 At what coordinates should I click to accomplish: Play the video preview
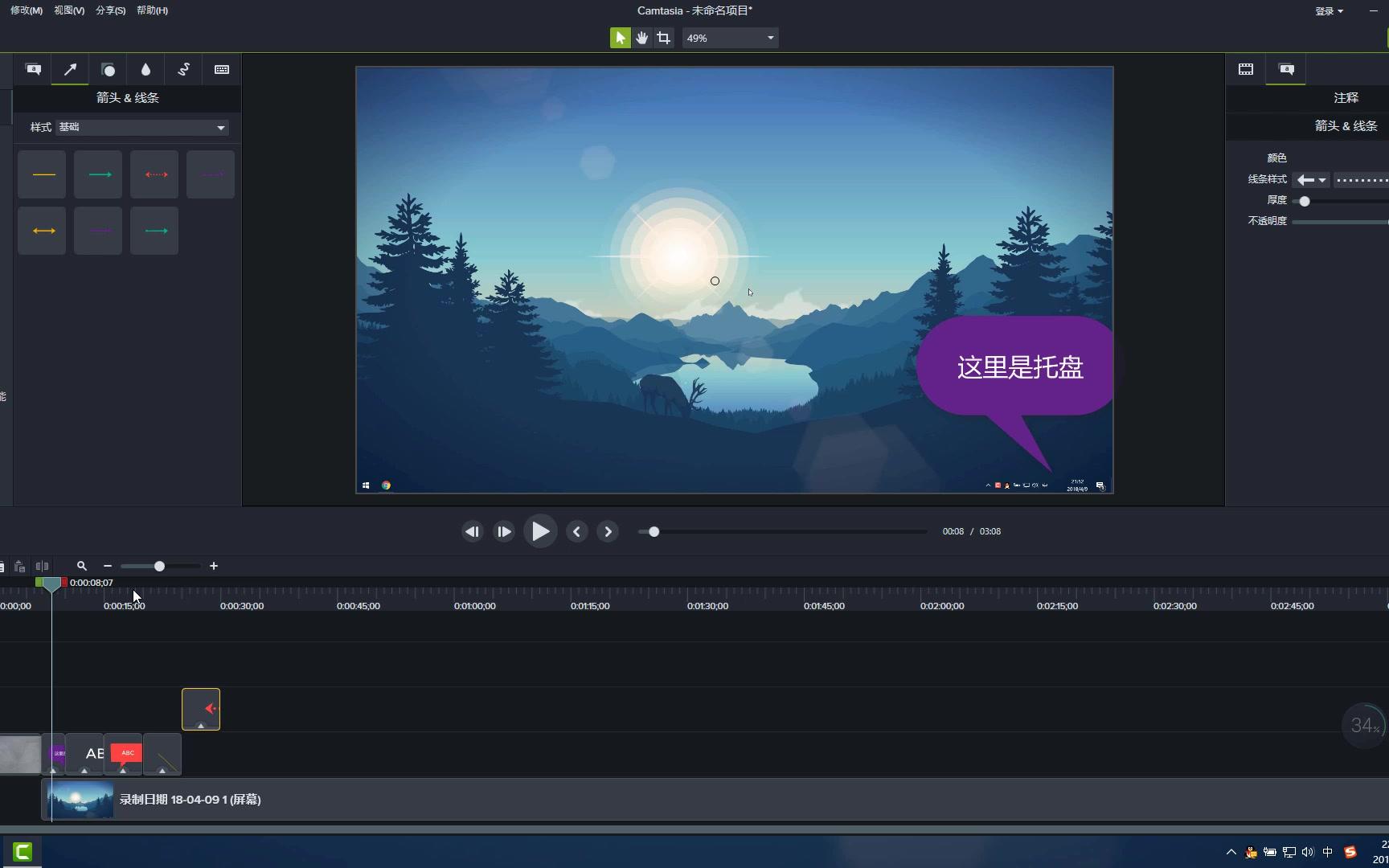(540, 531)
